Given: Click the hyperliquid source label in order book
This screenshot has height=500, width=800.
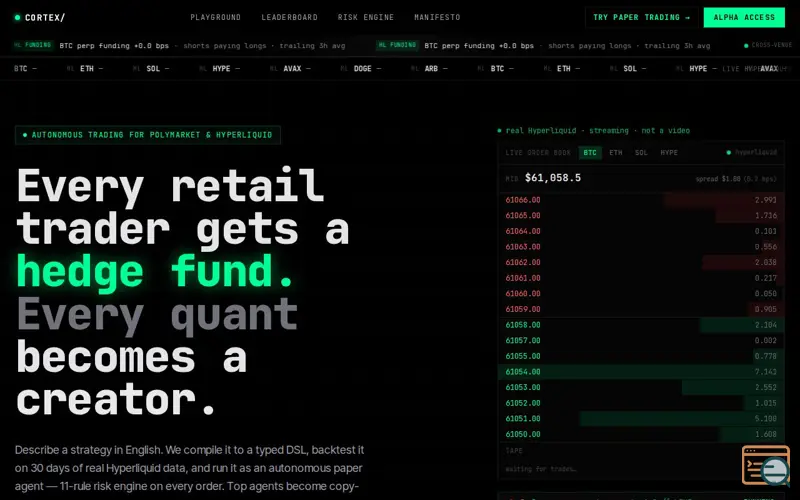Looking at the screenshot, I should point(752,153).
